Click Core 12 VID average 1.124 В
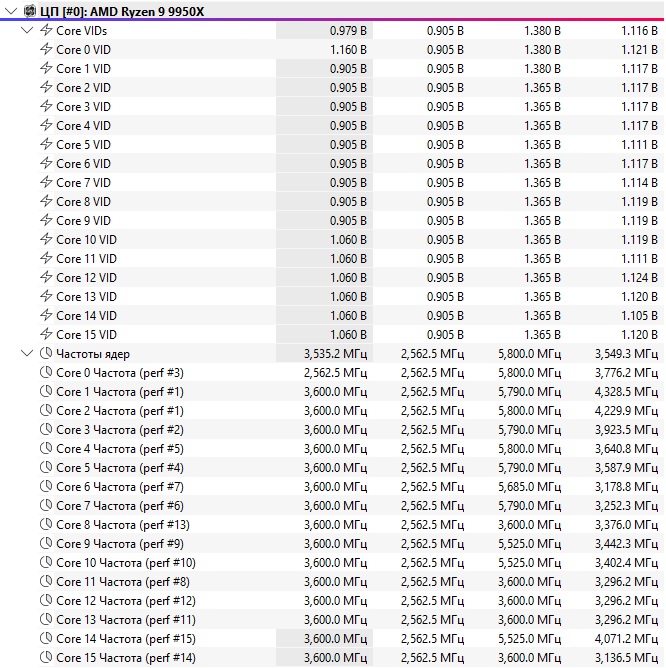666x668 pixels. [x=639, y=278]
